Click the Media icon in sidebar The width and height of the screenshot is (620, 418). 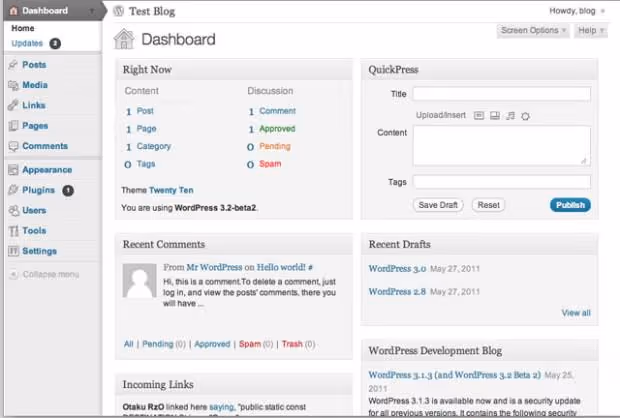[x=13, y=85]
